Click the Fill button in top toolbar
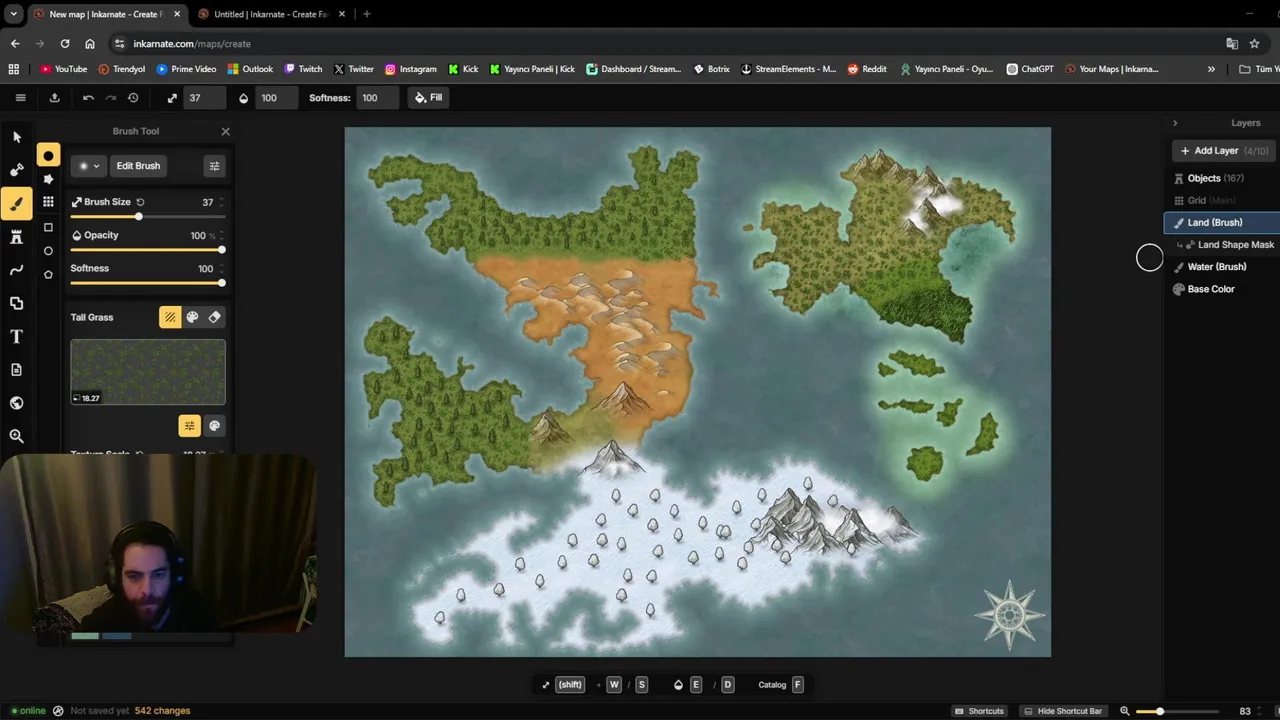1280x720 pixels. [x=429, y=98]
